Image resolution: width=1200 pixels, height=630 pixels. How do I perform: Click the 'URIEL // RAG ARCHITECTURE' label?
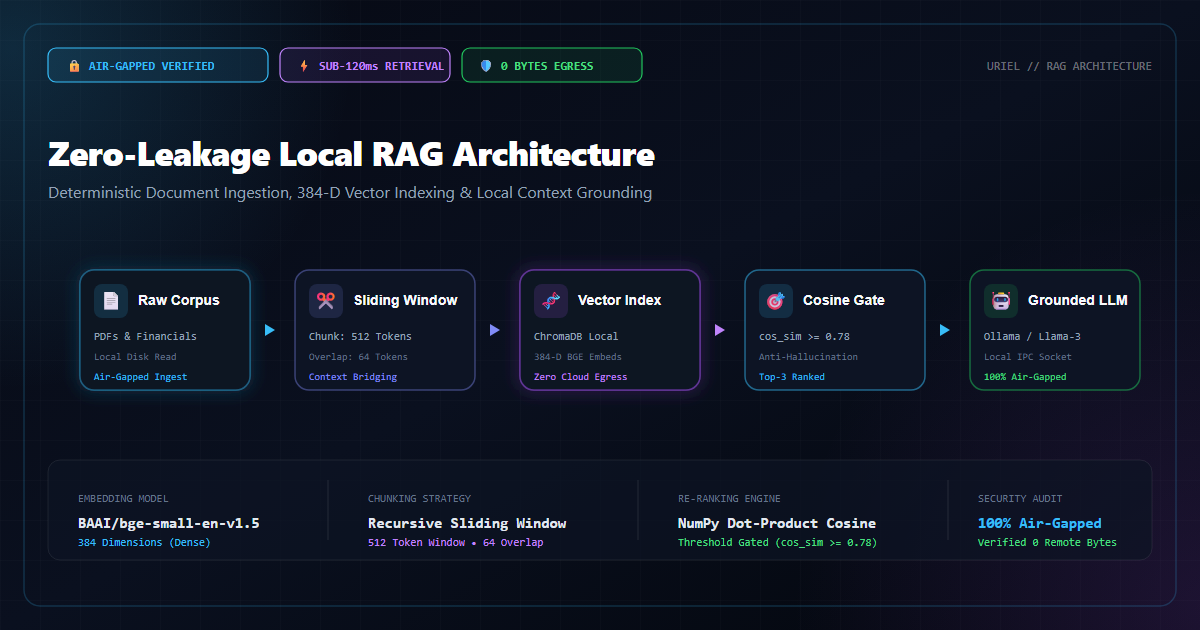1069,66
